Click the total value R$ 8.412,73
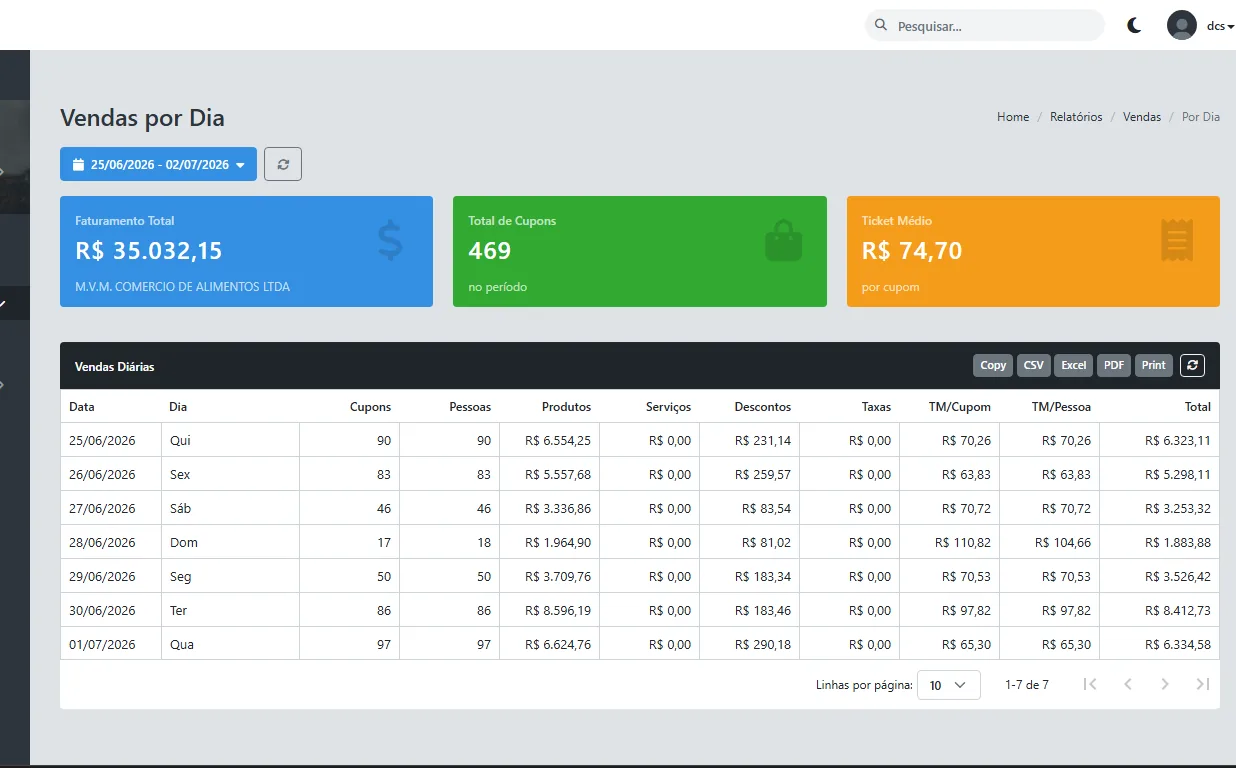This screenshot has height=768, width=1236. (x=1178, y=610)
